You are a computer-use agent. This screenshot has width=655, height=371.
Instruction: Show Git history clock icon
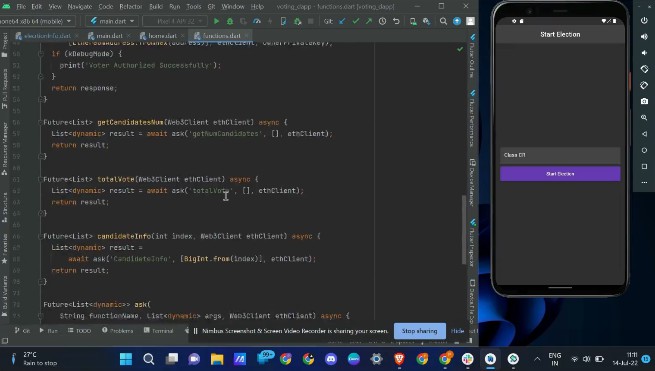(x=382, y=21)
